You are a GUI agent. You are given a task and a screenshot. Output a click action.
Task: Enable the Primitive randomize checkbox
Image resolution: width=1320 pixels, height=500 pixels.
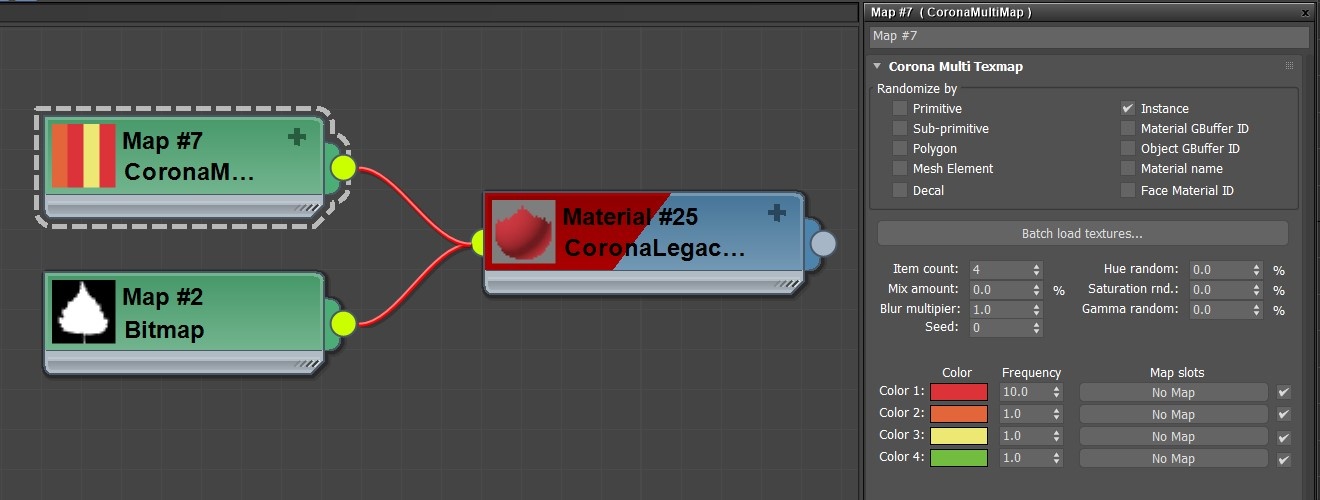900,108
